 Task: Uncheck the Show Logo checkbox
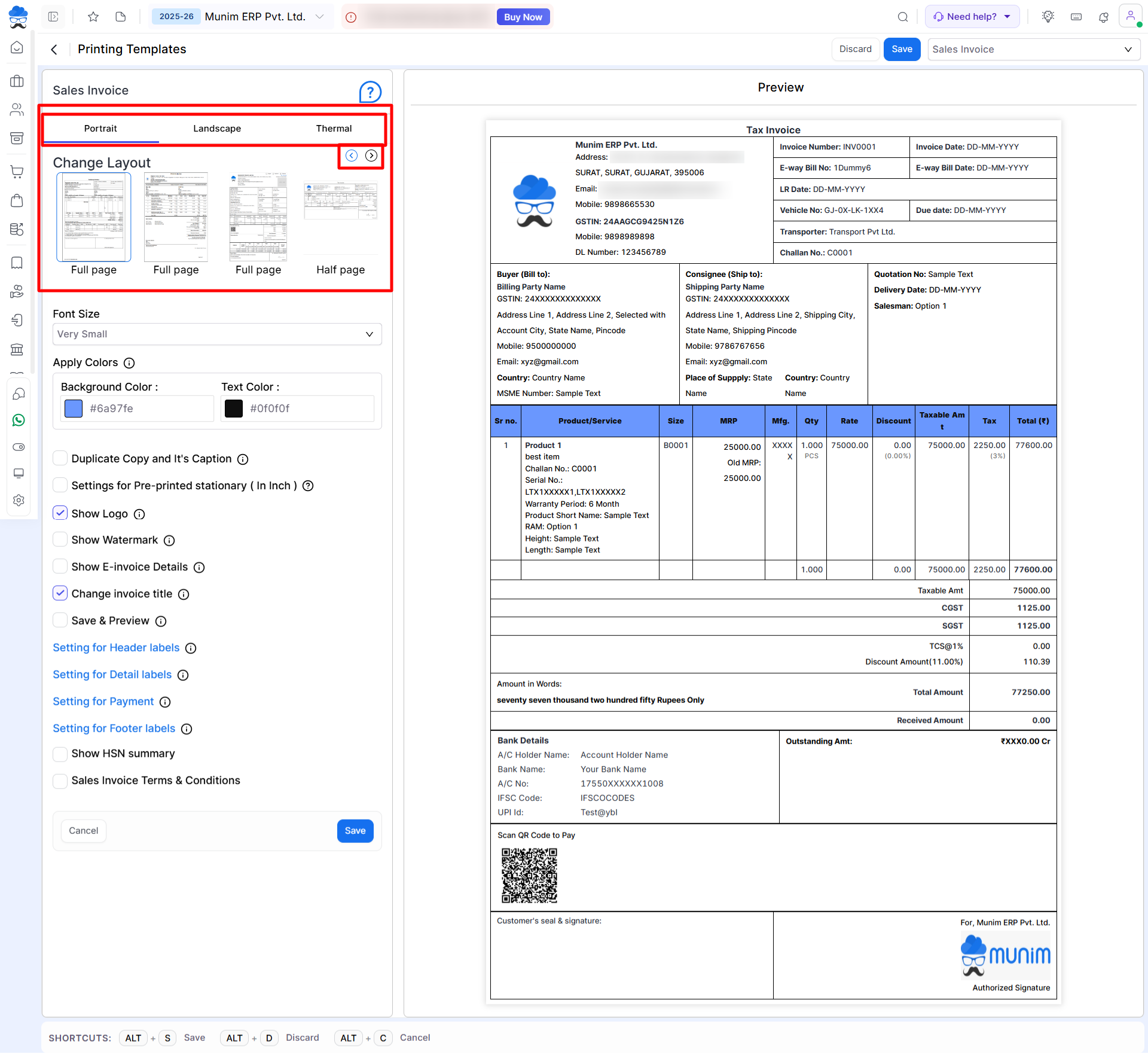60,513
